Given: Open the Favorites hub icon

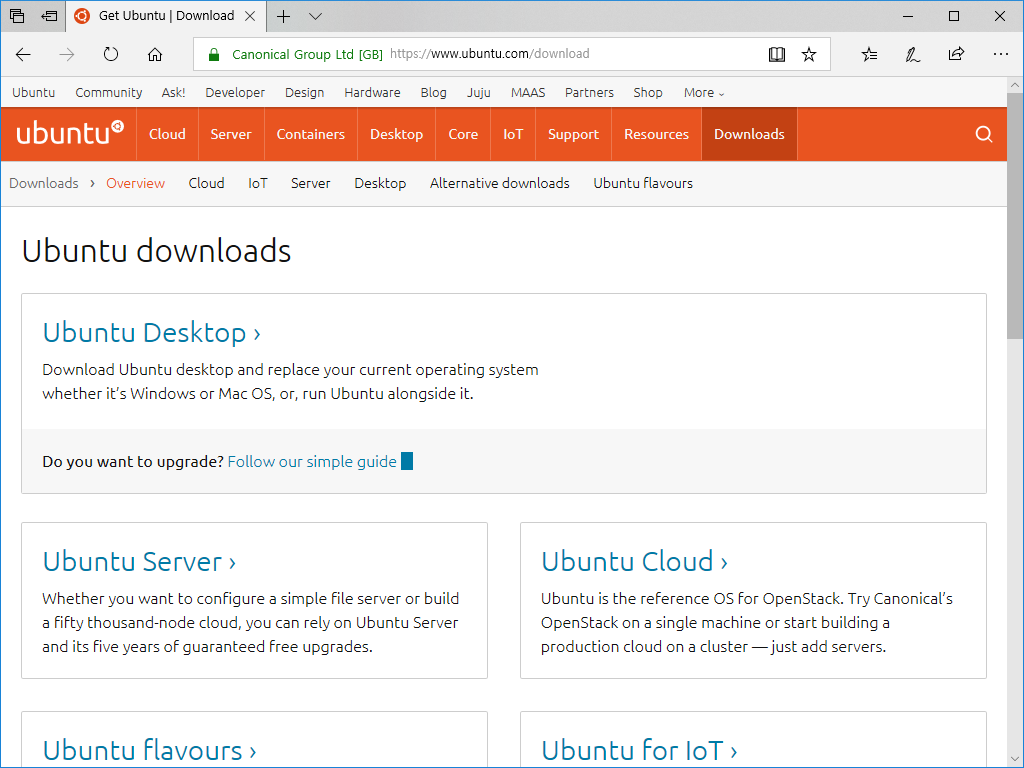Looking at the screenshot, I should [x=869, y=54].
